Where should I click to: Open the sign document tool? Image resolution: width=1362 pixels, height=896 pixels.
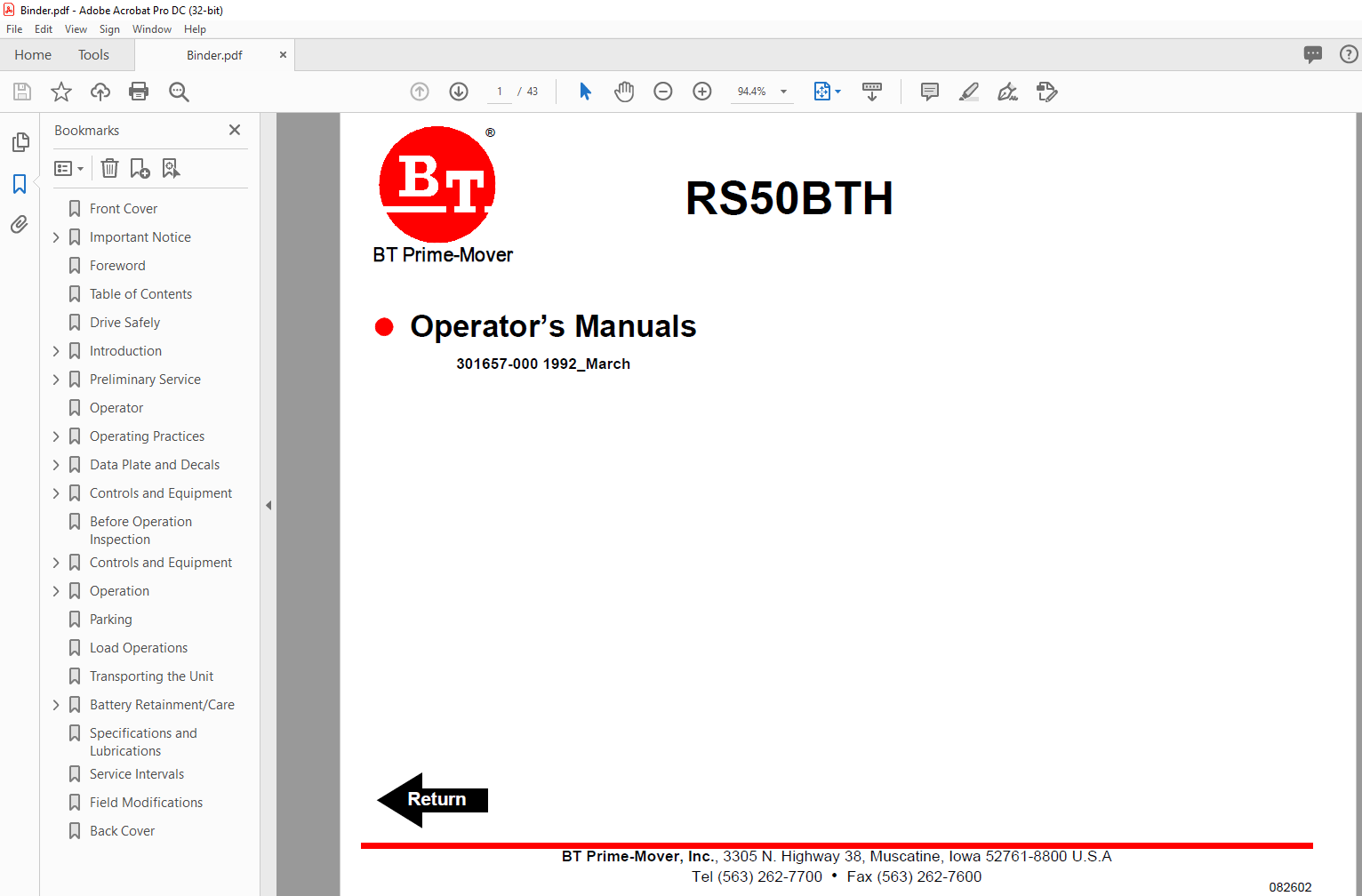[x=1007, y=92]
